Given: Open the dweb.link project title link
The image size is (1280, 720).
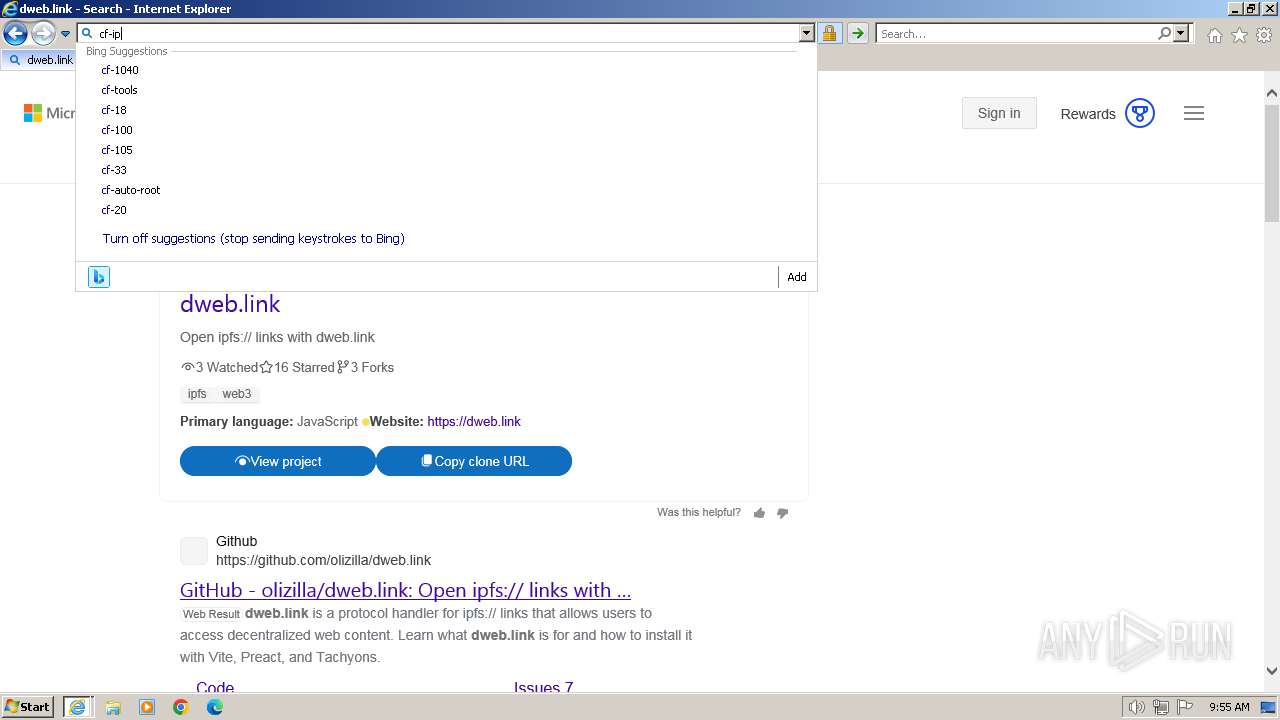Looking at the screenshot, I should pyautogui.click(x=230, y=303).
